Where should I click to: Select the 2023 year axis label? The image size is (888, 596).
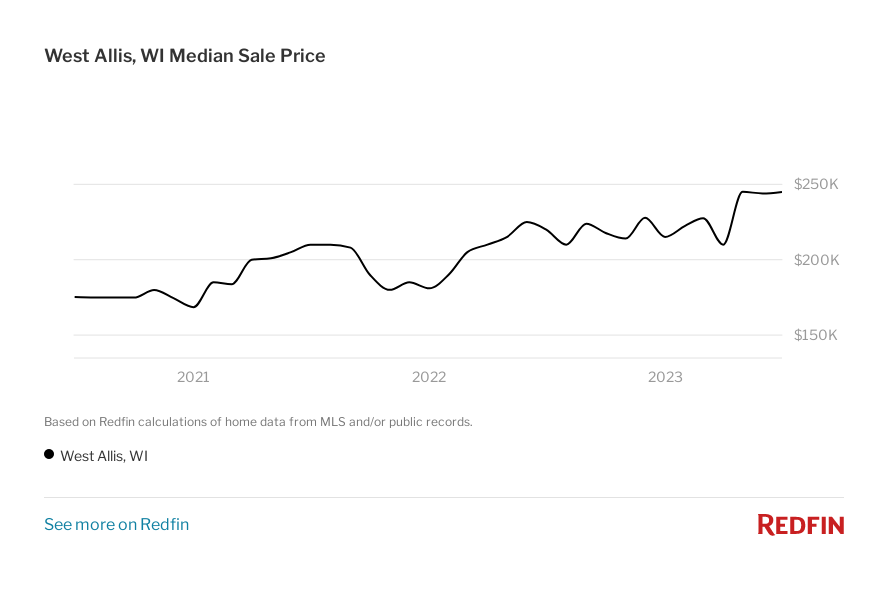pos(665,377)
